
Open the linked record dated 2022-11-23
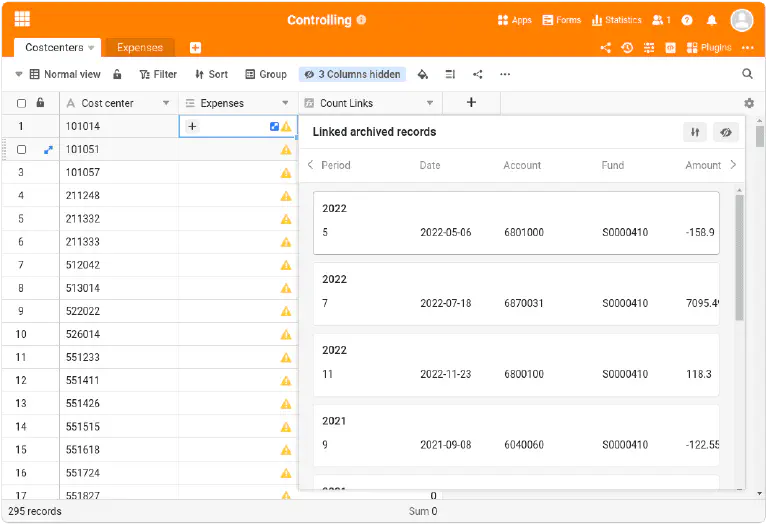click(x=516, y=365)
